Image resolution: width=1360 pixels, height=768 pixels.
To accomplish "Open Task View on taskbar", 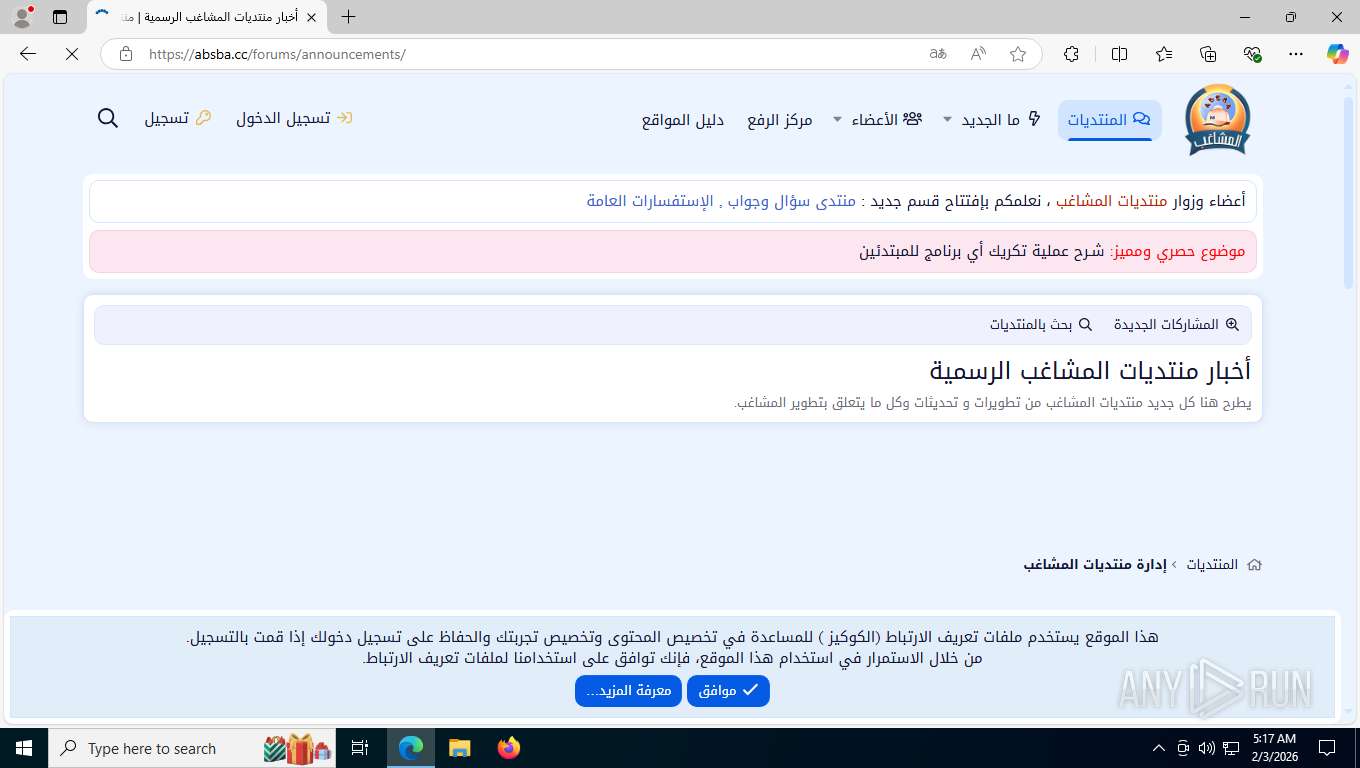I will pos(360,748).
